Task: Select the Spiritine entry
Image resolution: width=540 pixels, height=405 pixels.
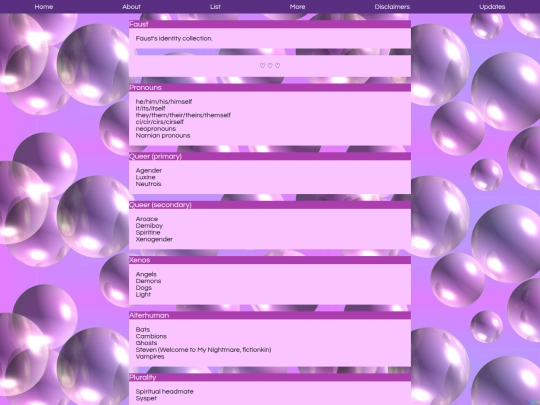Action: [x=148, y=232]
